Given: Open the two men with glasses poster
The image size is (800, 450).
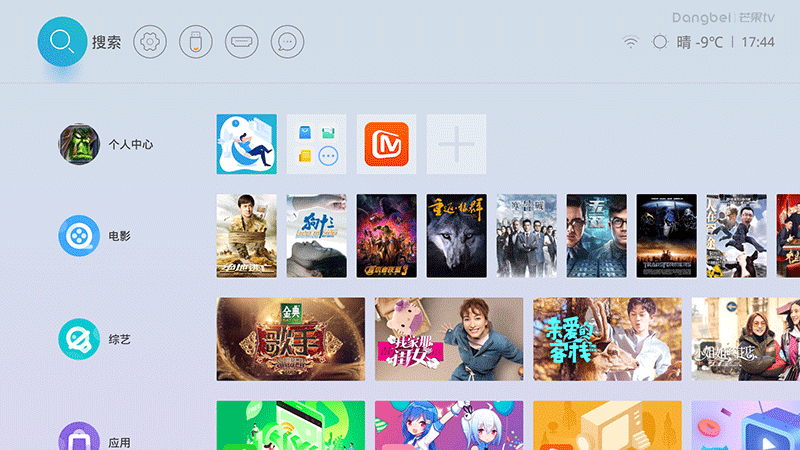Looking at the screenshot, I should (x=596, y=236).
